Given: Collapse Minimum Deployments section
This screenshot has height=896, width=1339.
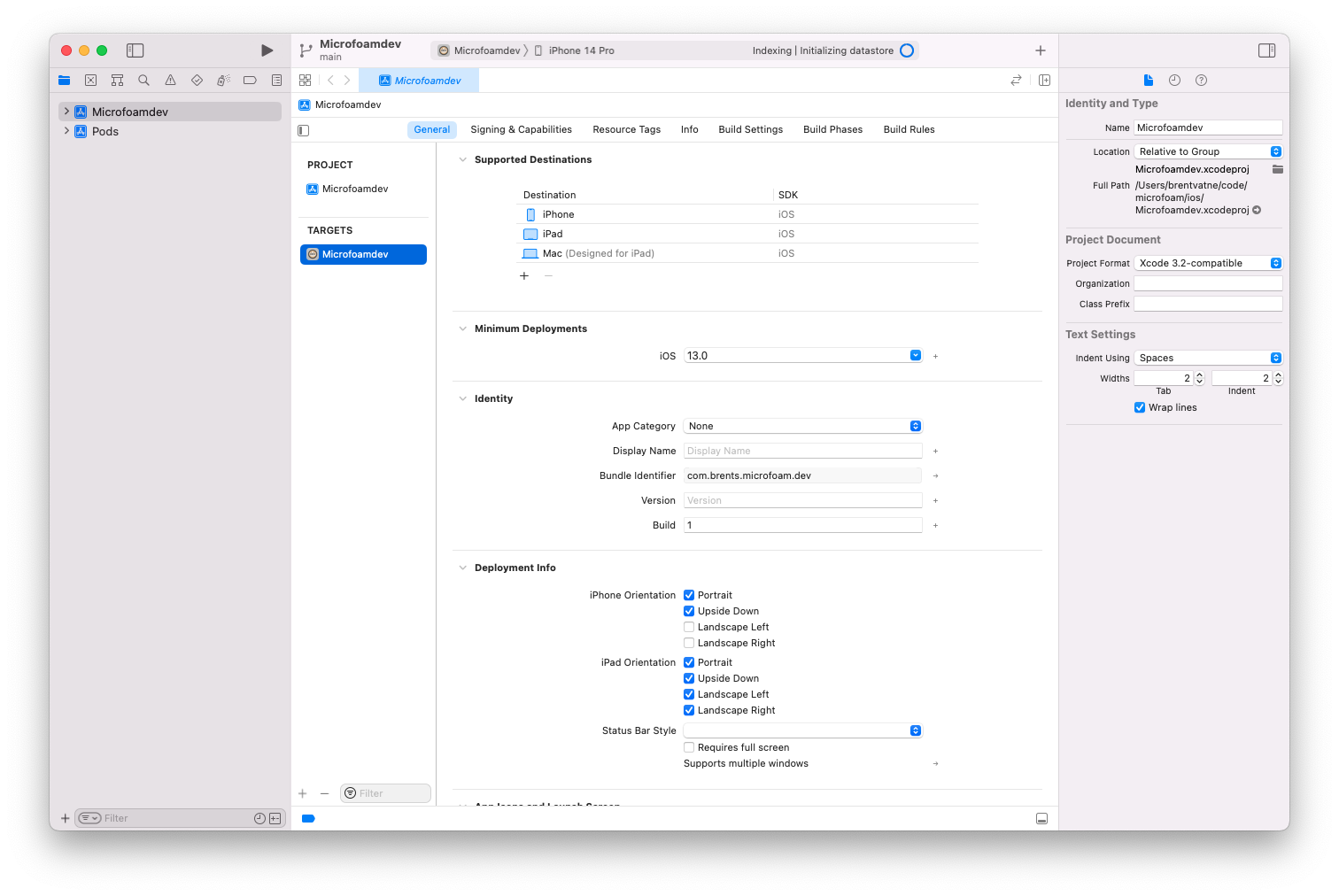Looking at the screenshot, I should click(462, 328).
